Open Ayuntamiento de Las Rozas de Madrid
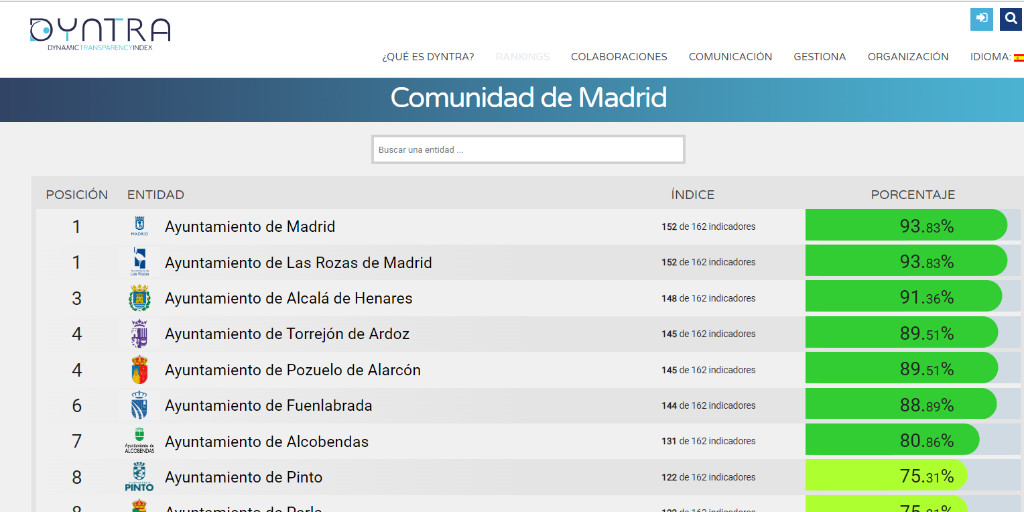Image resolution: width=1024 pixels, height=512 pixels. [298, 263]
